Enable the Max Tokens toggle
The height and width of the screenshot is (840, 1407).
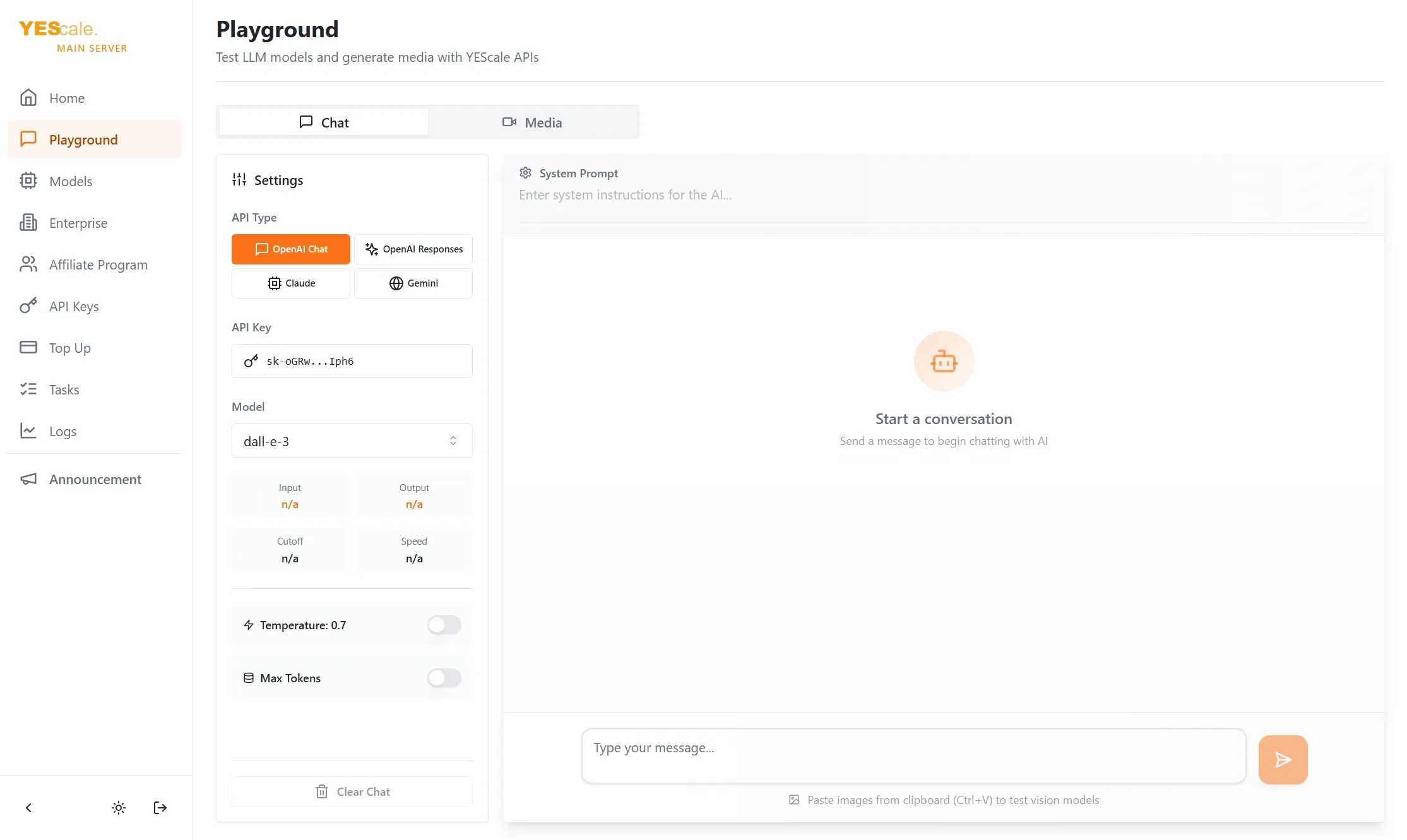(444, 678)
